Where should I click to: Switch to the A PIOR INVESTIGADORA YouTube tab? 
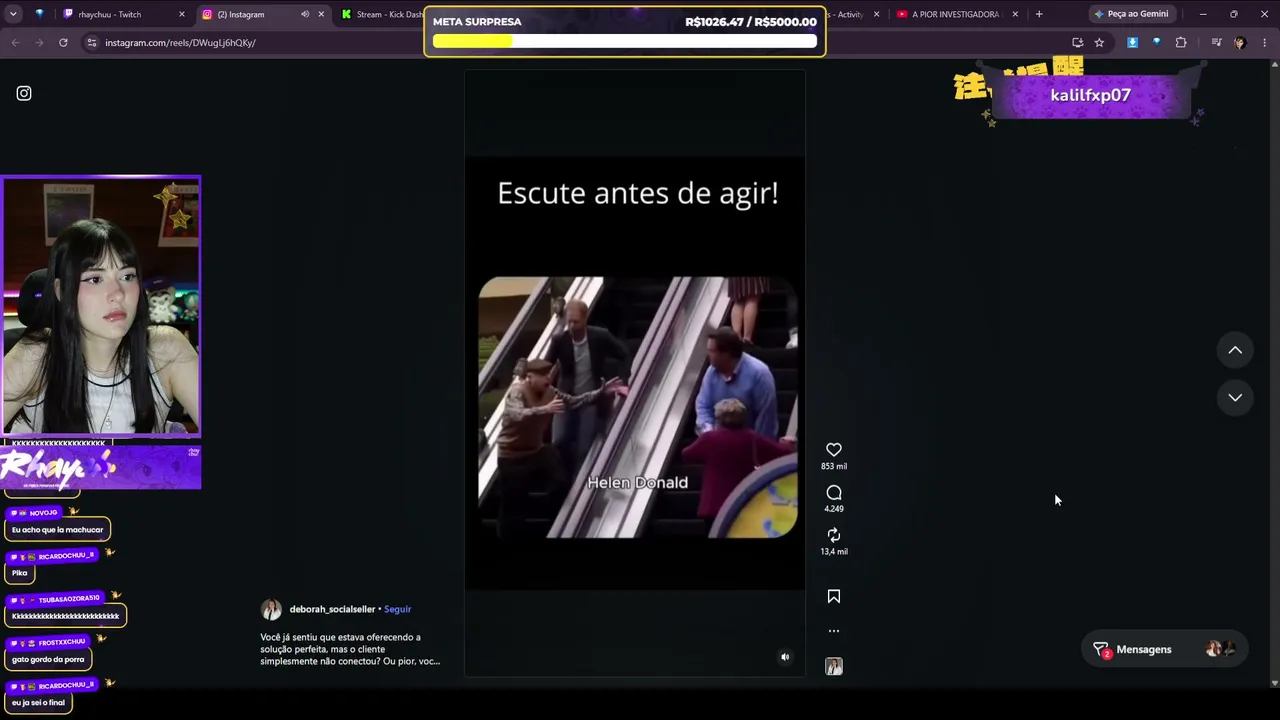pos(955,14)
